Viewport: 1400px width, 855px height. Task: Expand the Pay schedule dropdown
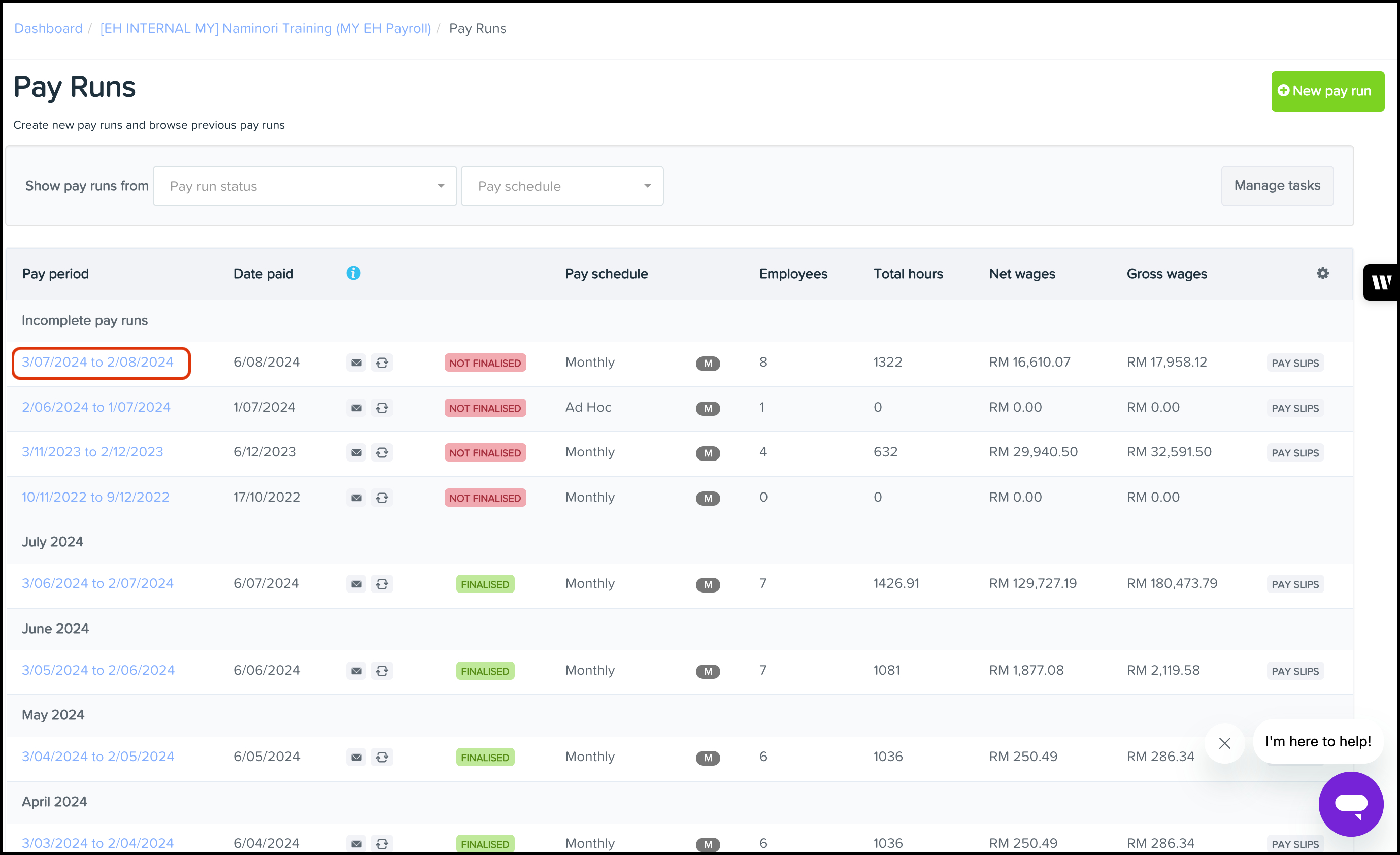562,186
